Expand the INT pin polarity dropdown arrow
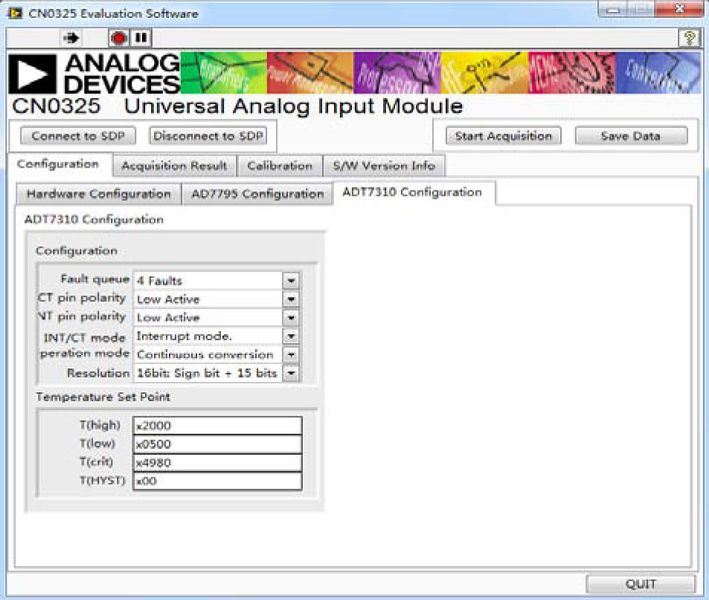The width and height of the screenshot is (709, 600). (291, 318)
